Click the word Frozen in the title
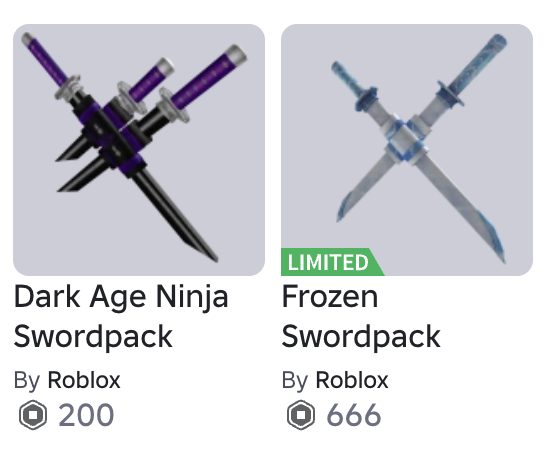Image resolution: width=550 pixels, height=470 pixels. click(330, 297)
